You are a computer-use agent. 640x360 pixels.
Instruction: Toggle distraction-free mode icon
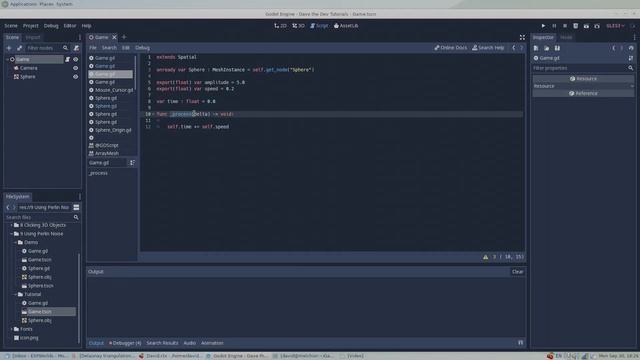click(522, 37)
